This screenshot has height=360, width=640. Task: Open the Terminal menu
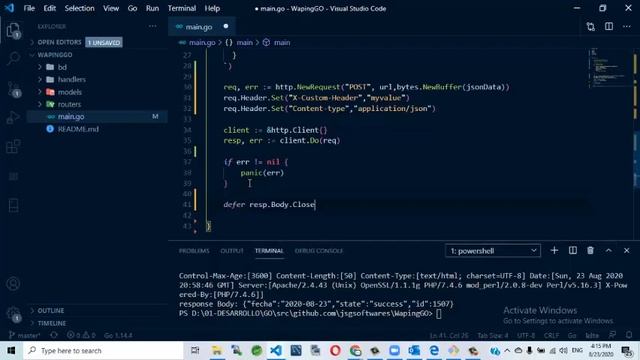pyautogui.click(x=182, y=8)
